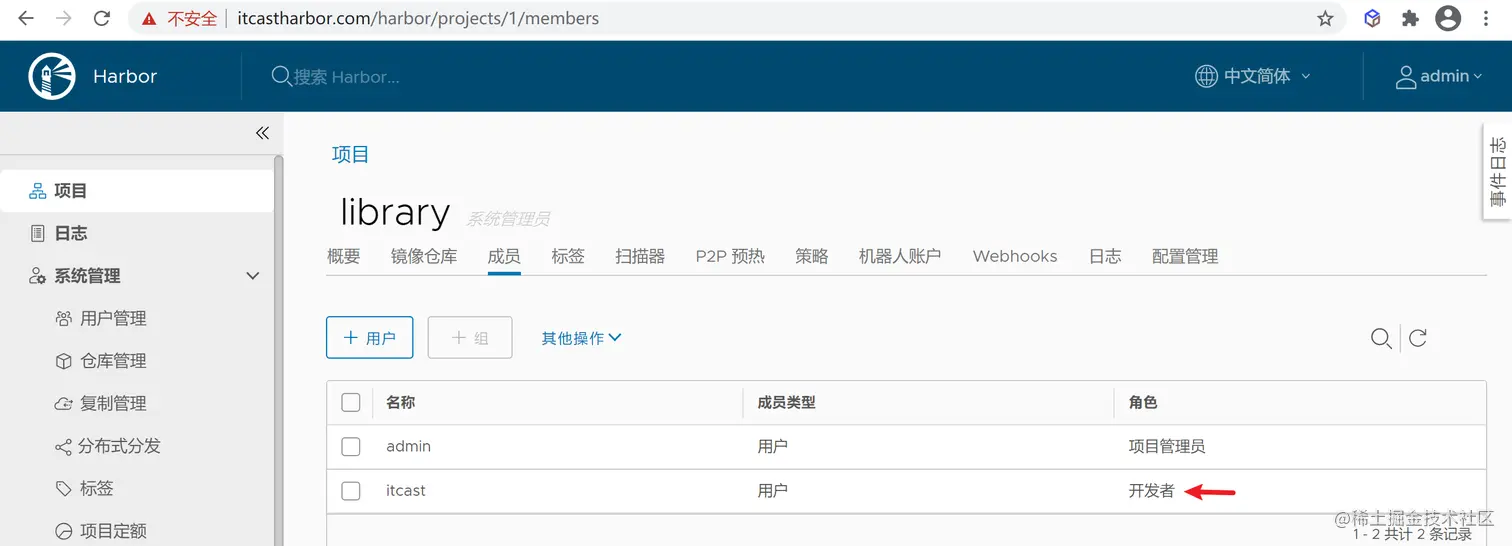Reload the browser page
Screen dimensions: 1512x546
pos(101,18)
